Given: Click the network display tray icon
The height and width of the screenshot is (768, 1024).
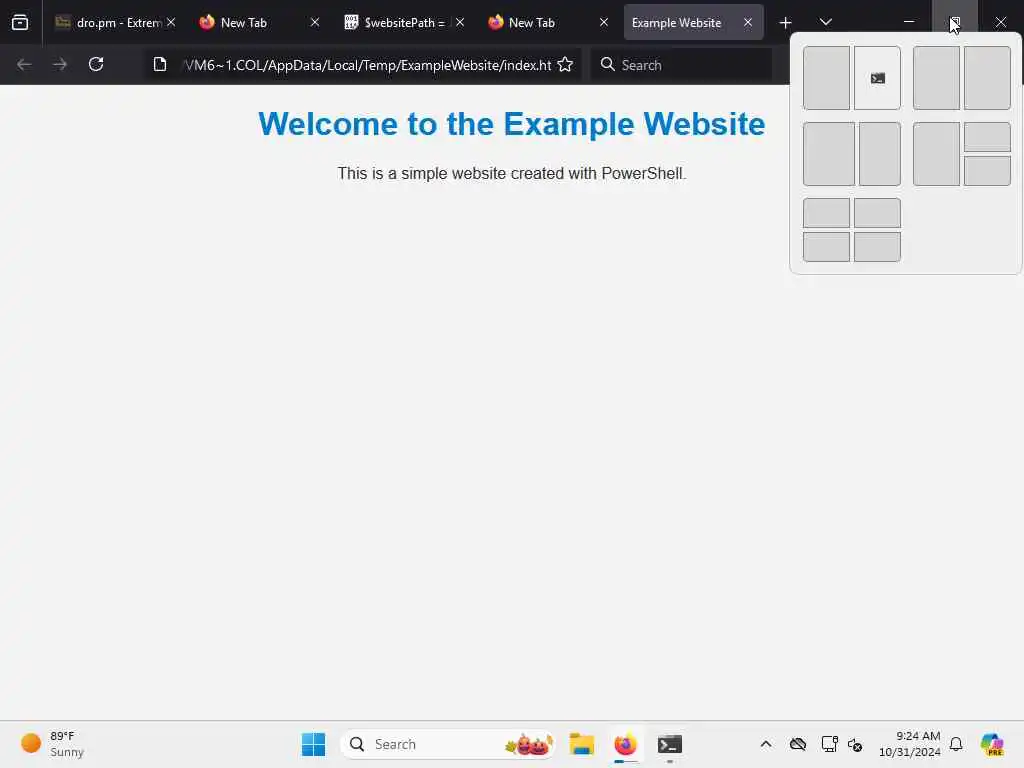Looking at the screenshot, I should click(829, 744).
